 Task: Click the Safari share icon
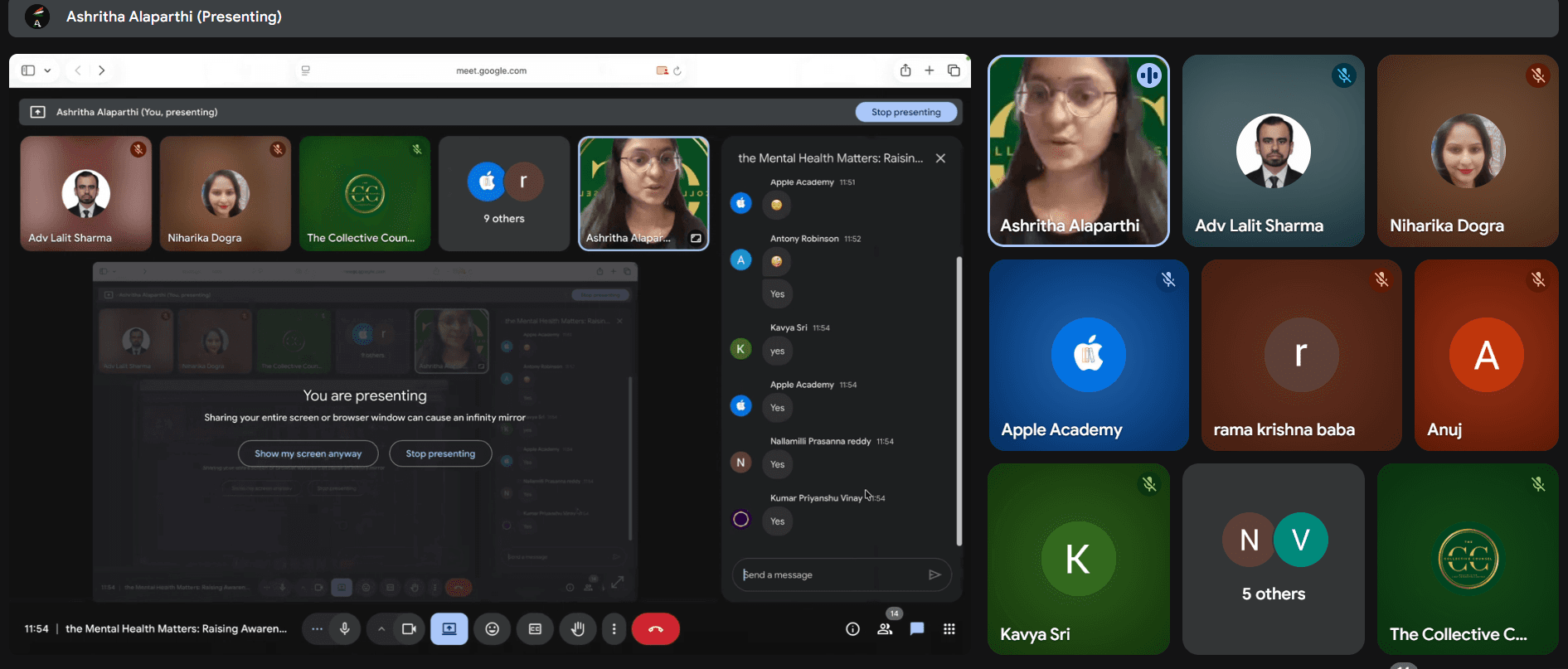pos(905,70)
